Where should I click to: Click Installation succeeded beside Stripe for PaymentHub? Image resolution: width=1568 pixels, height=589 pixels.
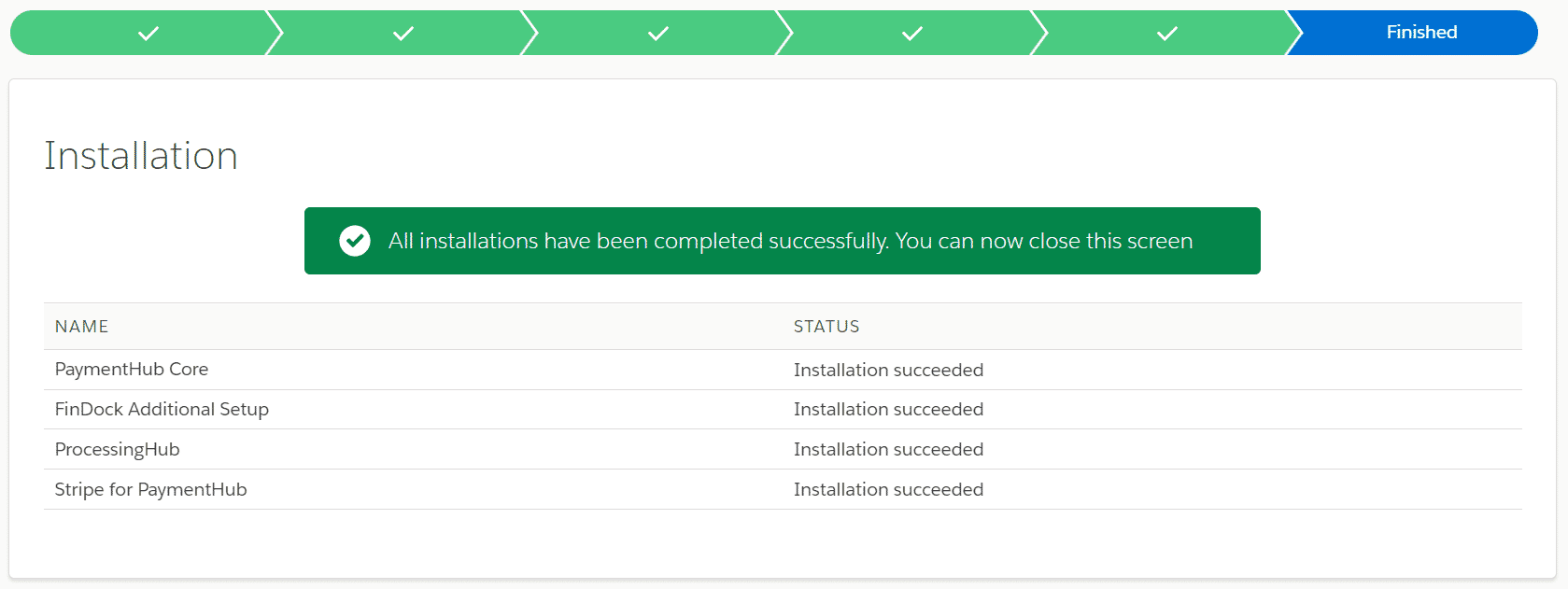click(x=888, y=489)
